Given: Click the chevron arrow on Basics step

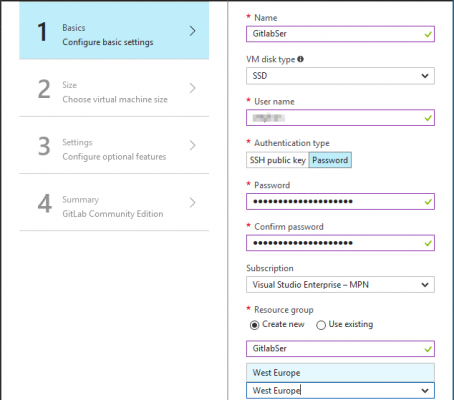Looking at the screenshot, I should 192,31.
